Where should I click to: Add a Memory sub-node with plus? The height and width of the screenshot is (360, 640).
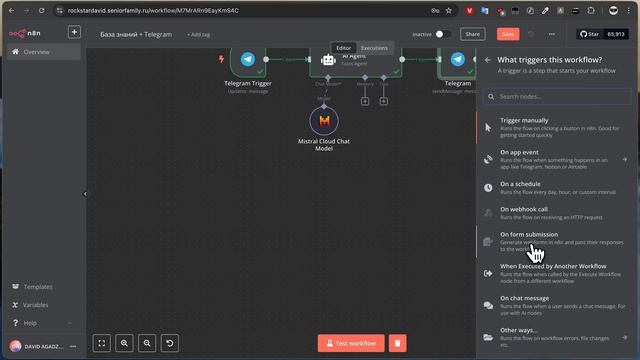[x=365, y=101]
